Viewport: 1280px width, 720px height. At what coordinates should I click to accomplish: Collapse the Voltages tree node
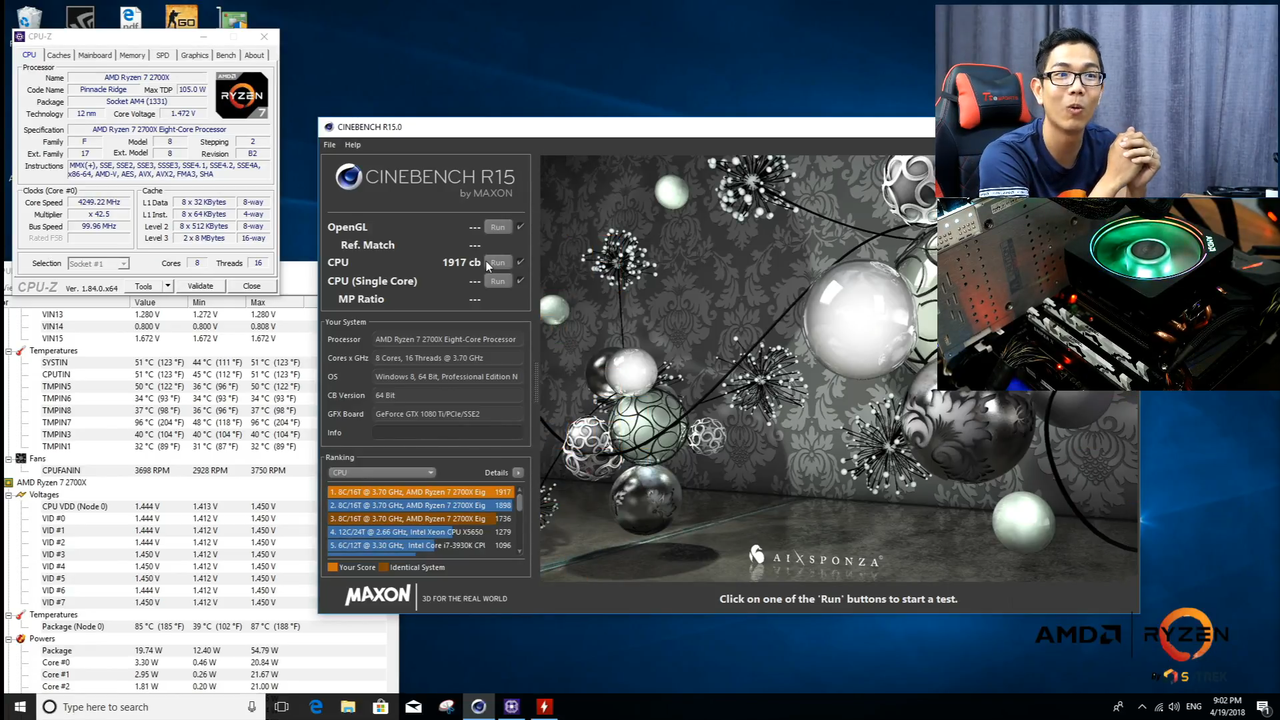[9, 495]
